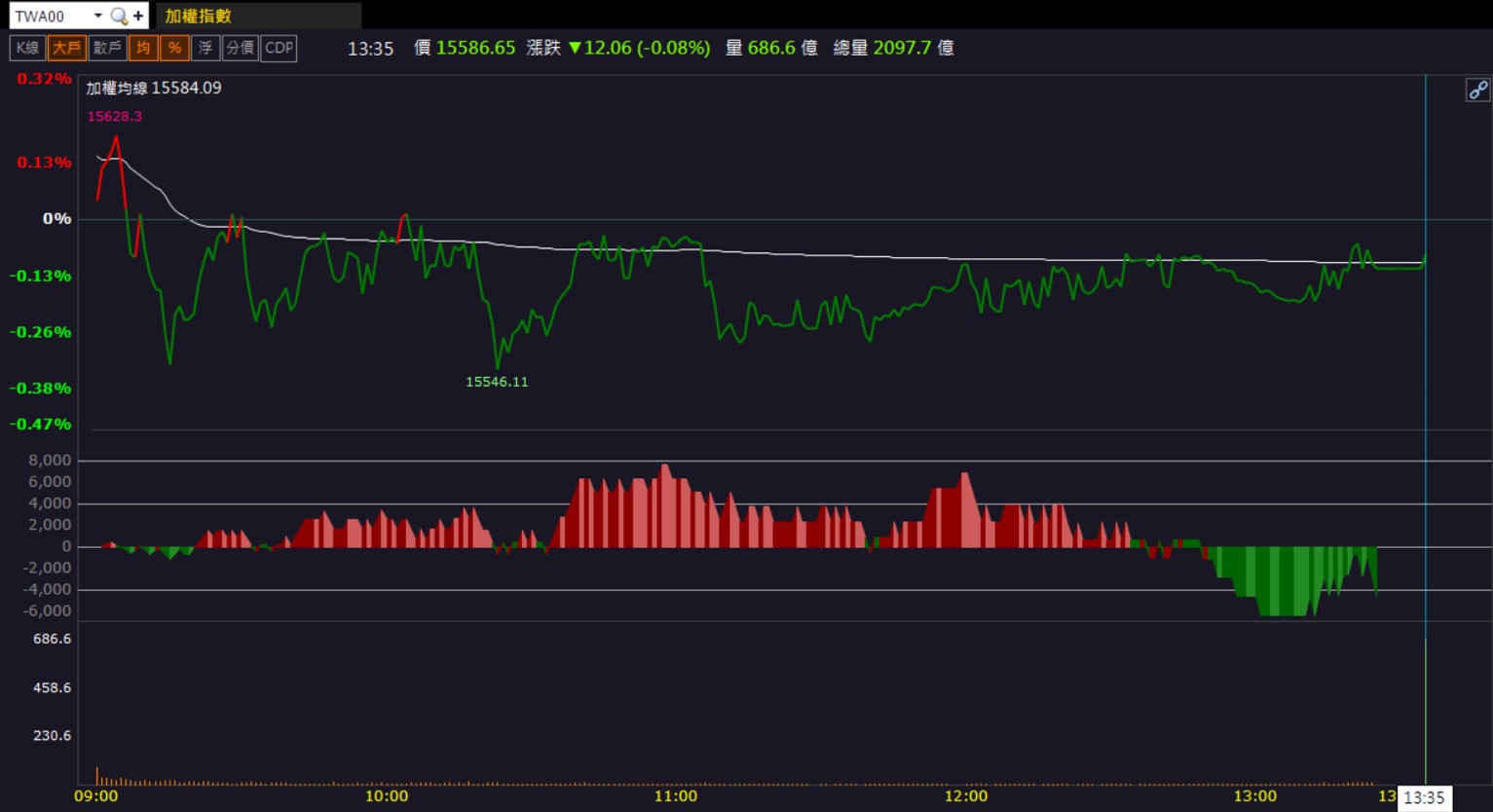This screenshot has height=812, width=1493.
Task: Click the 11:00 label on the time axis
Action: pyautogui.click(x=676, y=796)
